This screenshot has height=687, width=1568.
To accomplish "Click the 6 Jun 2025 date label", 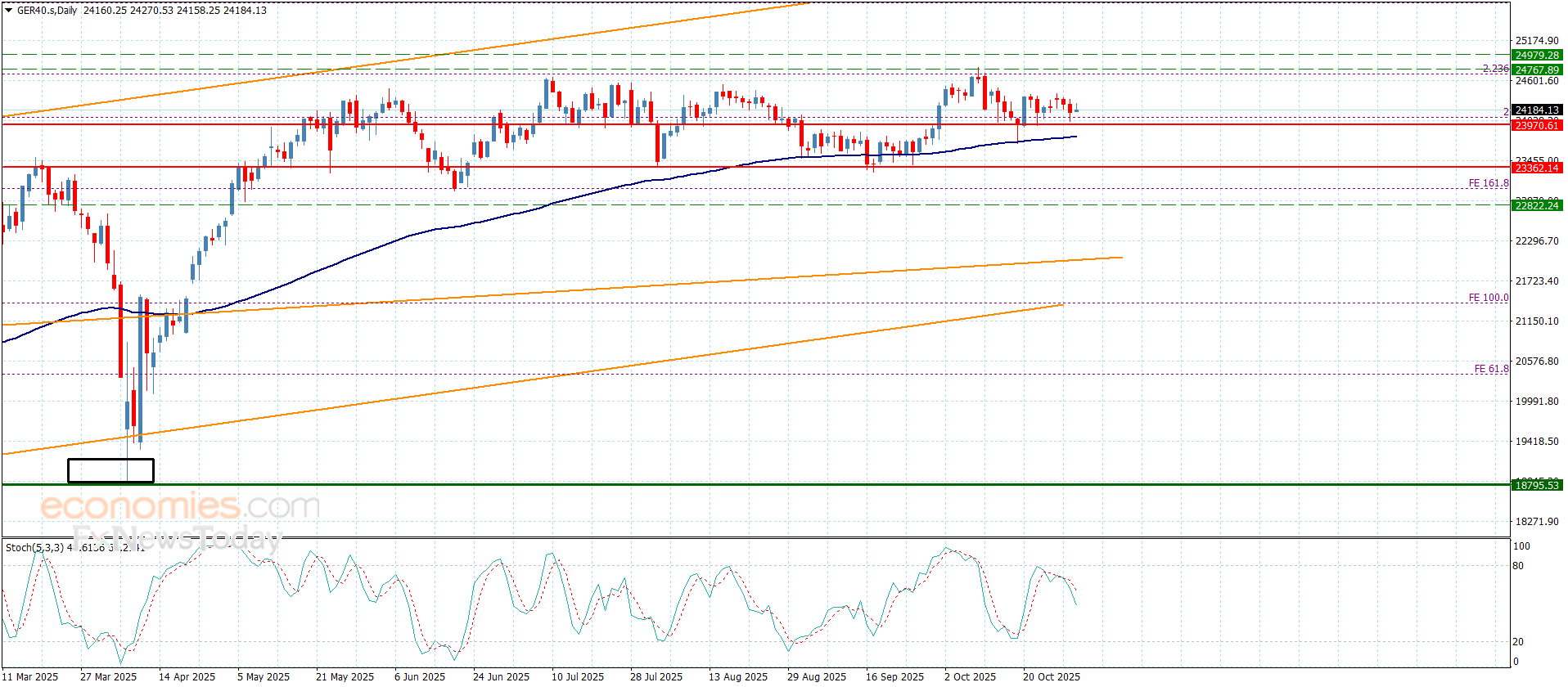I will pos(420,676).
